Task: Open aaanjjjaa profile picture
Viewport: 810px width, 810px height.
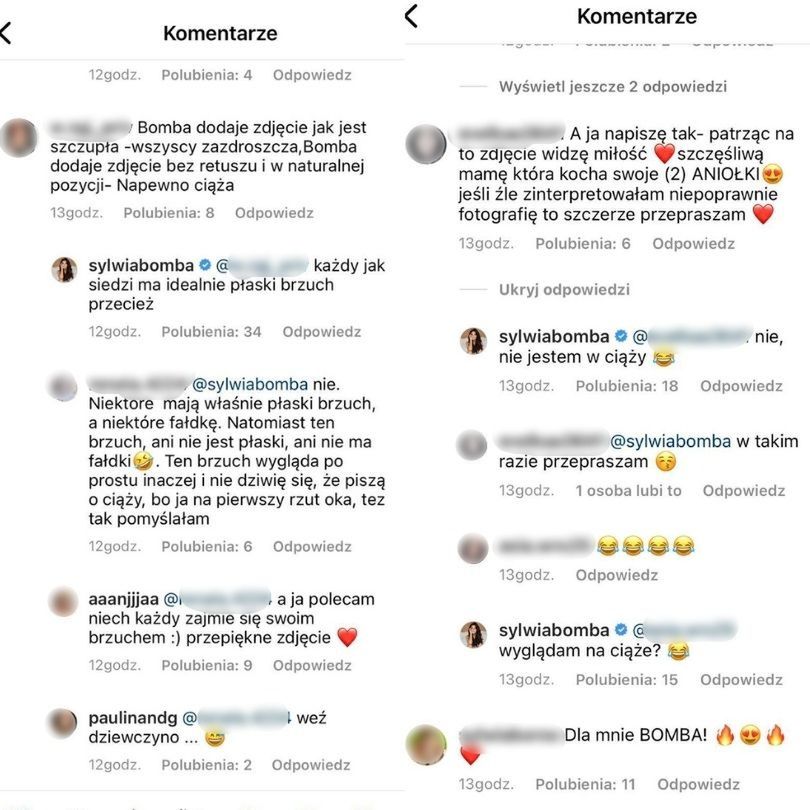Action: click(x=63, y=601)
